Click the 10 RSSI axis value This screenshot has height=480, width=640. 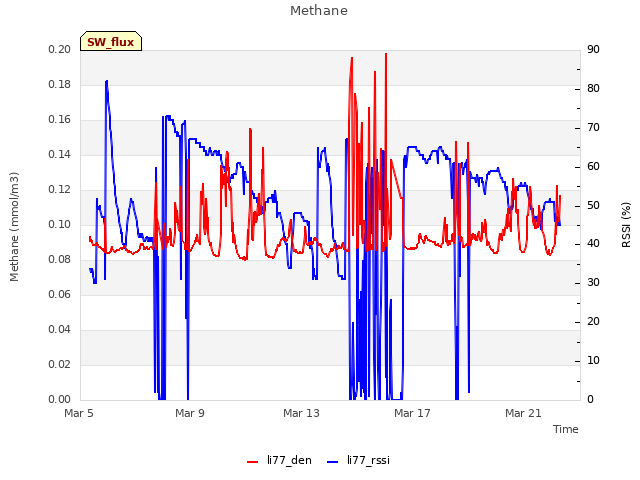coord(593,360)
